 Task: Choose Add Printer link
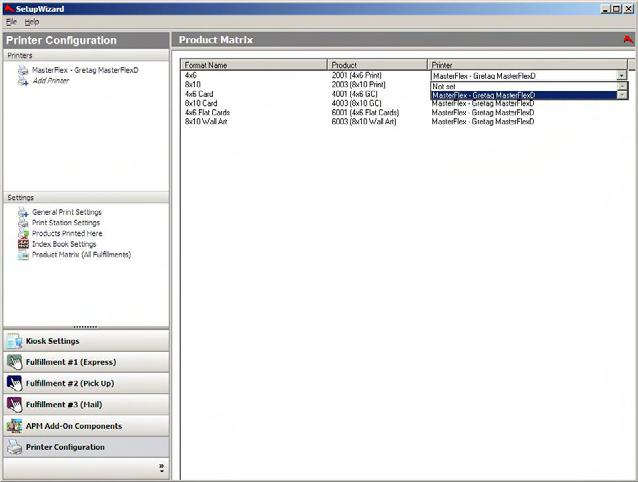pyautogui.click(x=51, y=81)
